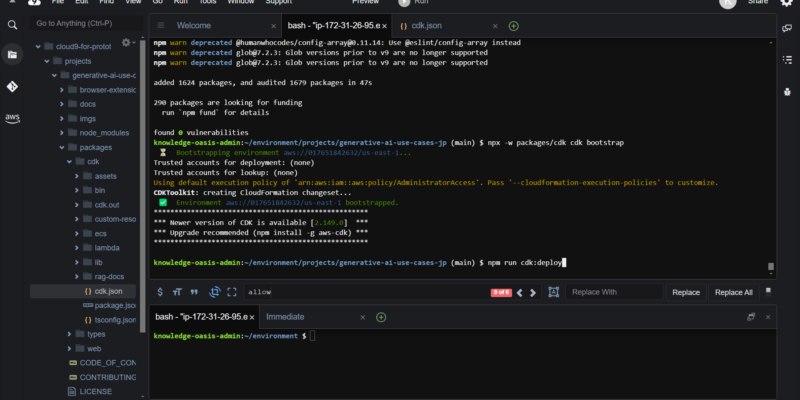800x400 pixels.
Task: Open the file tree settings gear
Action: pyautogui.click(x=127, y=43)
